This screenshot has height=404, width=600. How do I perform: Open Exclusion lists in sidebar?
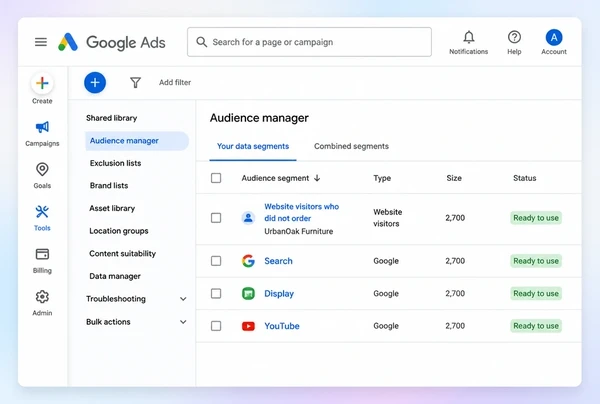click(x=116, y=163)
